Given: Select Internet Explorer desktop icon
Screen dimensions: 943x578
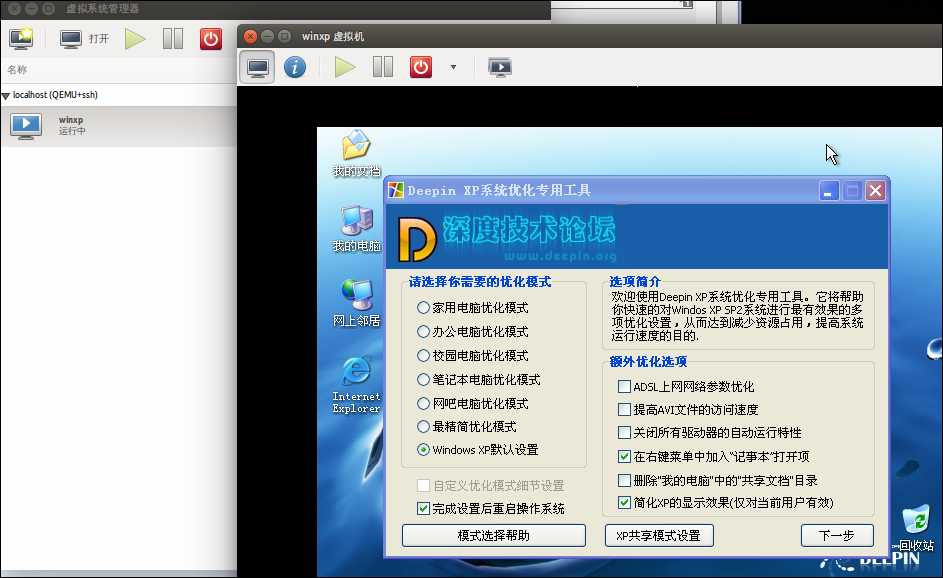Looking at the screenshot, I should click(356, 385).
